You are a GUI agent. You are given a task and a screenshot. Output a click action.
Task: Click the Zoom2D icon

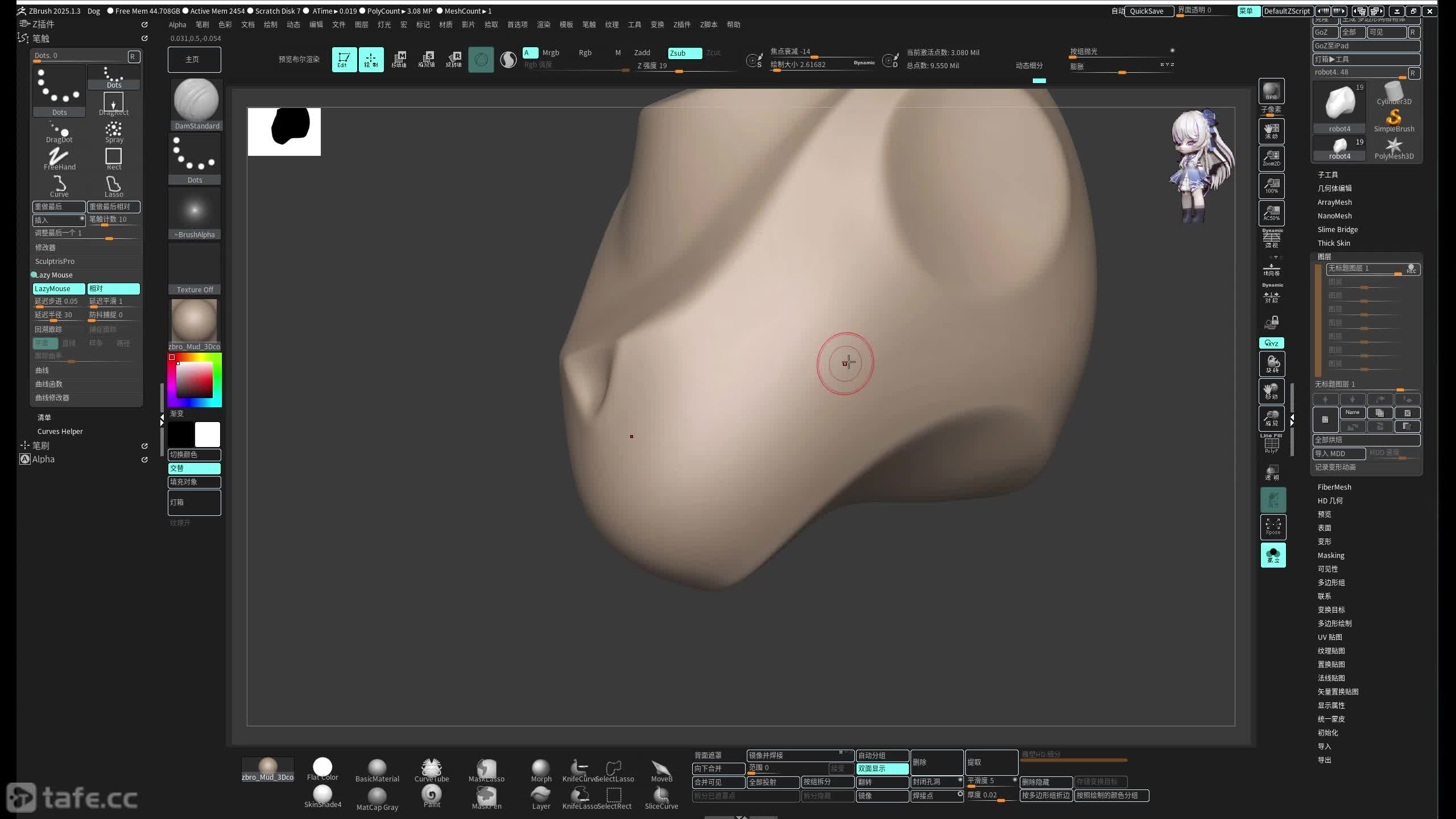(x=1271, y=158)
